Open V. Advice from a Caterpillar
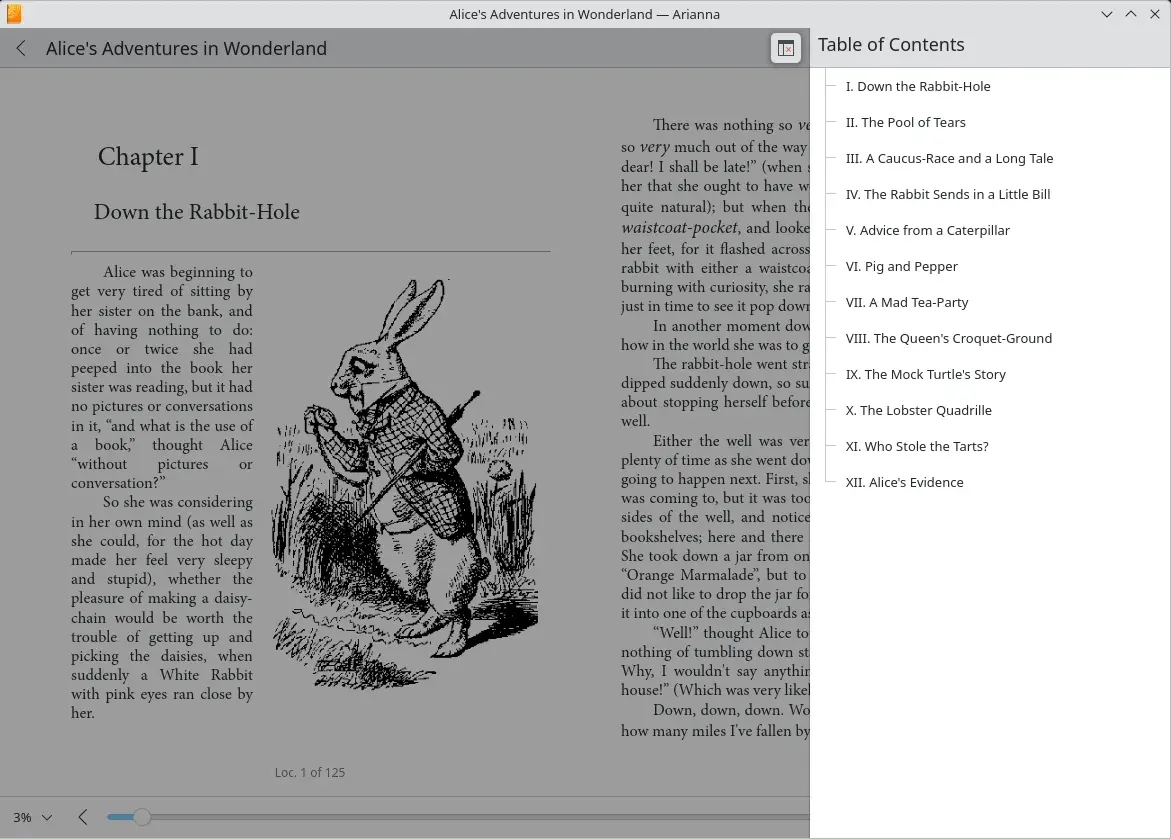 point(927,230)
